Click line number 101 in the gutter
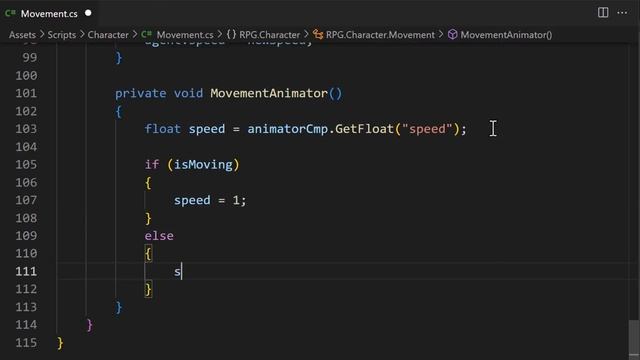This screenshot has width=640, height=360. coord(26,93)
